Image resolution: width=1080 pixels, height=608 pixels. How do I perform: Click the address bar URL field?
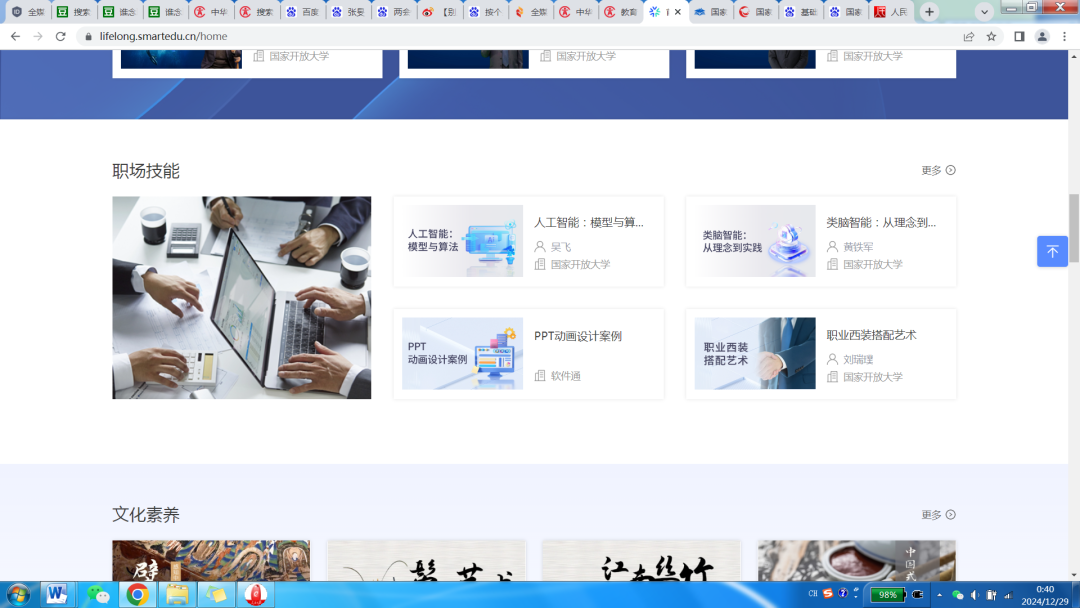(500, 36)
